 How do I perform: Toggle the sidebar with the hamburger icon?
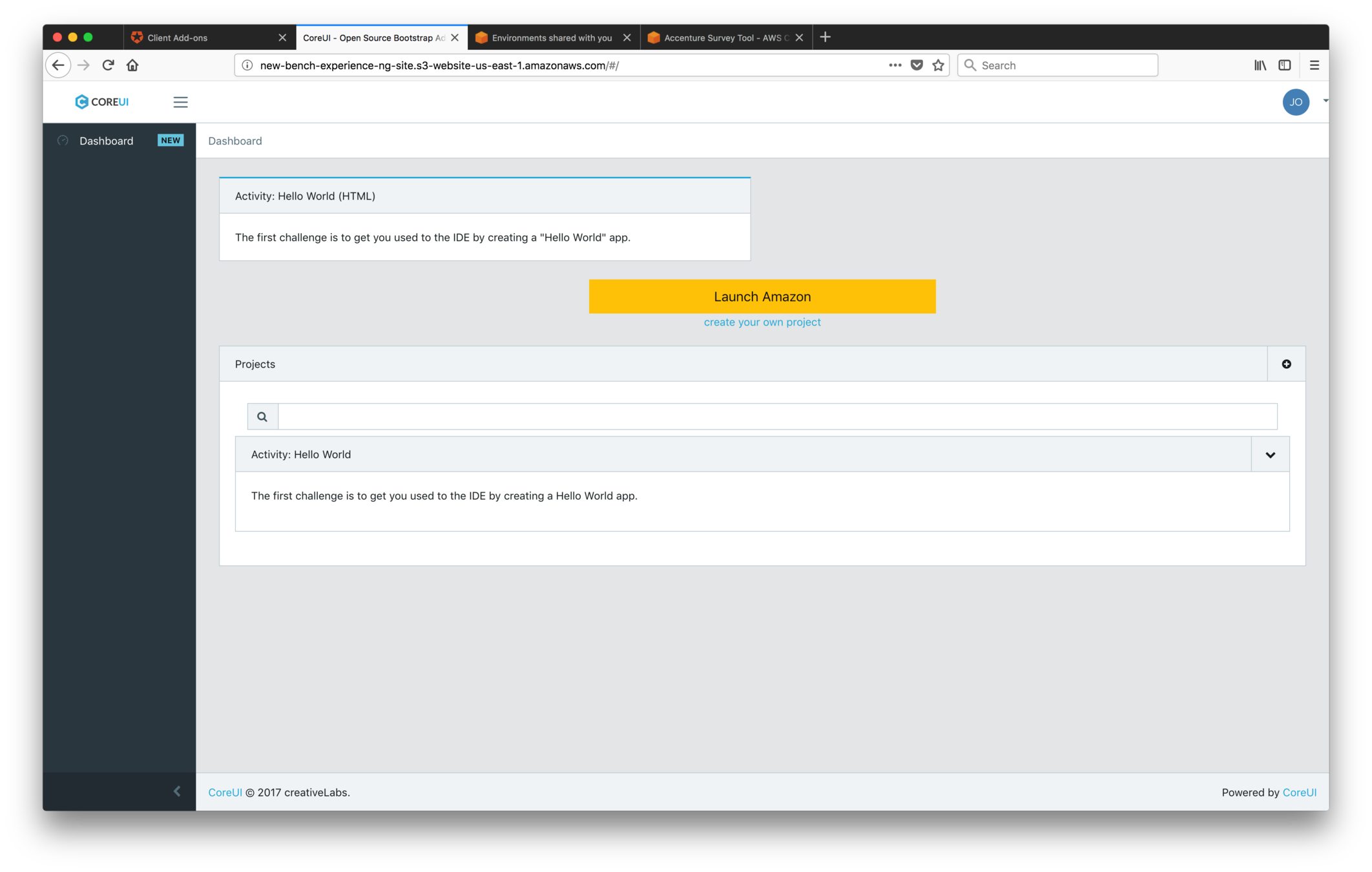pos(180,102)
